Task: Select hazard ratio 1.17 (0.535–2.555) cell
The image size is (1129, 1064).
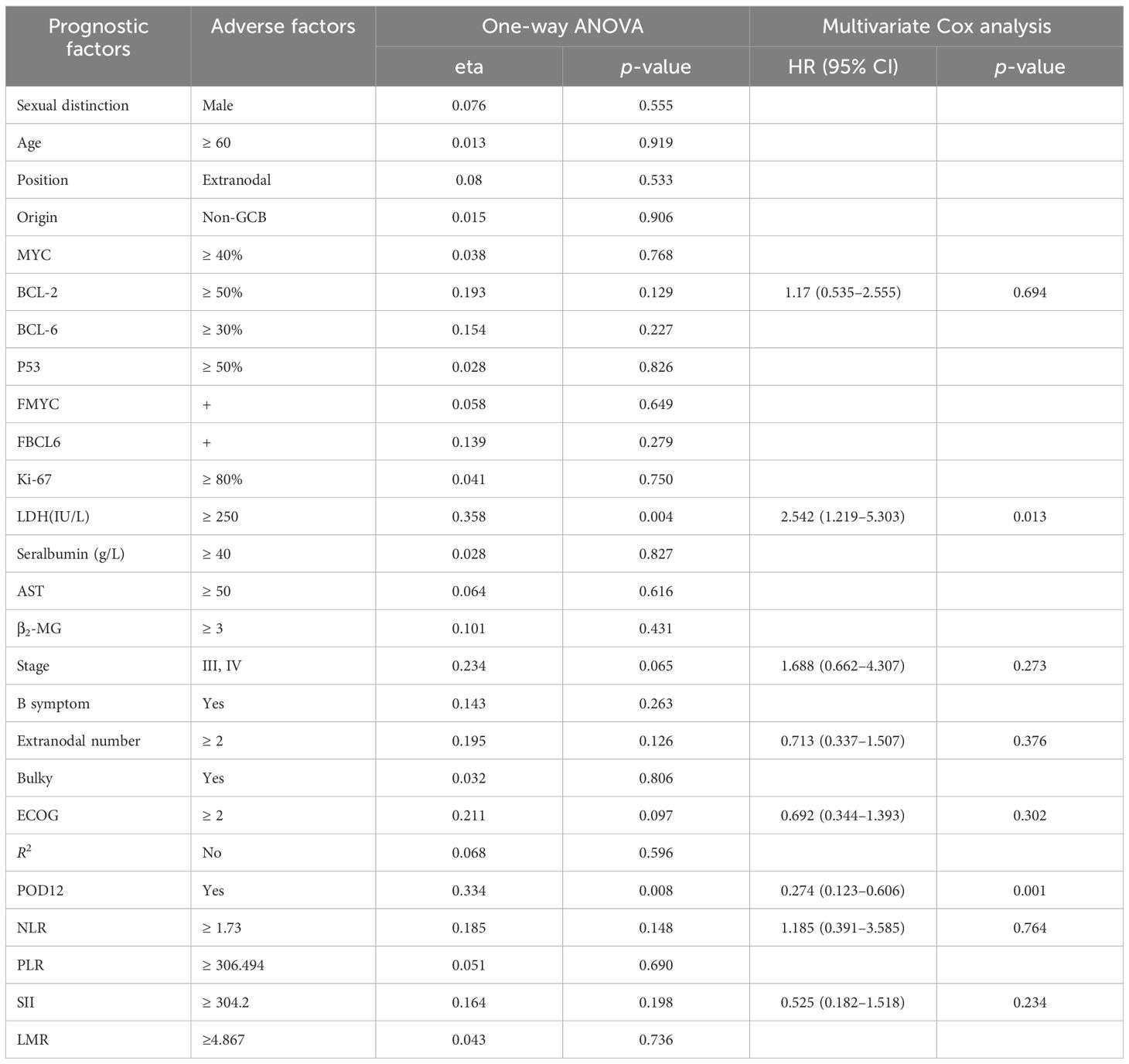Action: 842,292
